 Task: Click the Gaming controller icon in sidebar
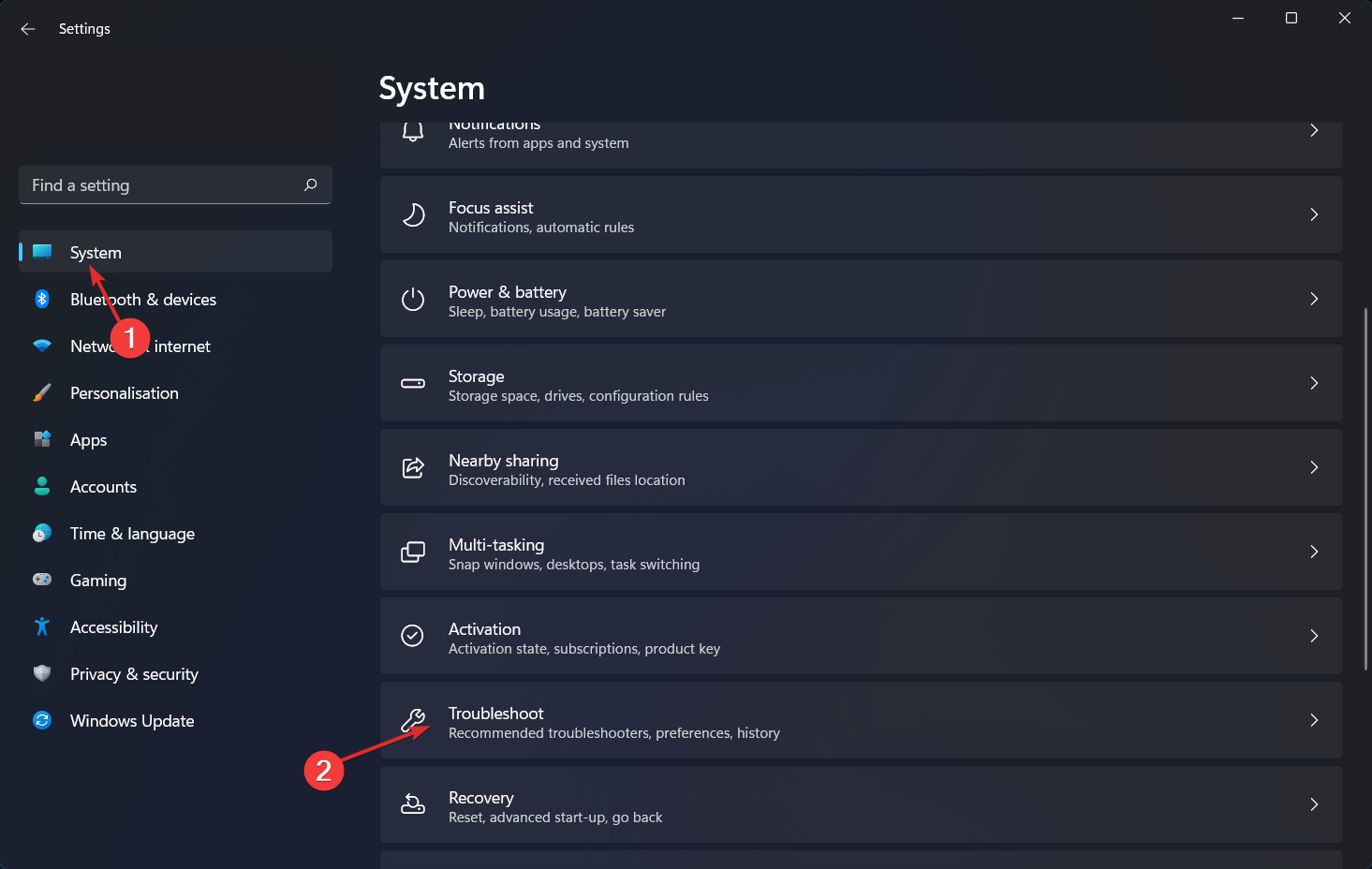[x=42, y=580]
